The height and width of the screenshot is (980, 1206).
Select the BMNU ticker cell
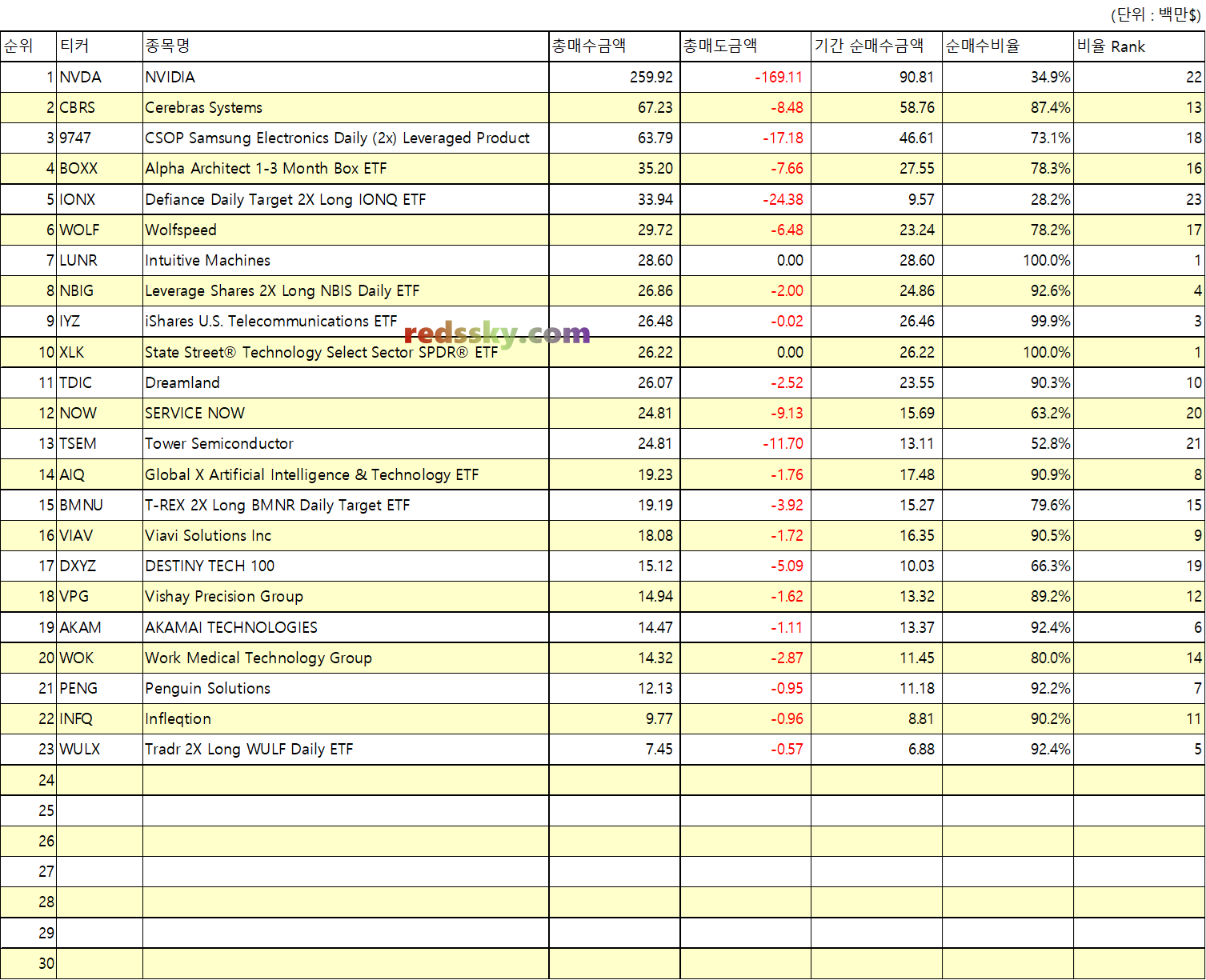[x=99, y=505]
